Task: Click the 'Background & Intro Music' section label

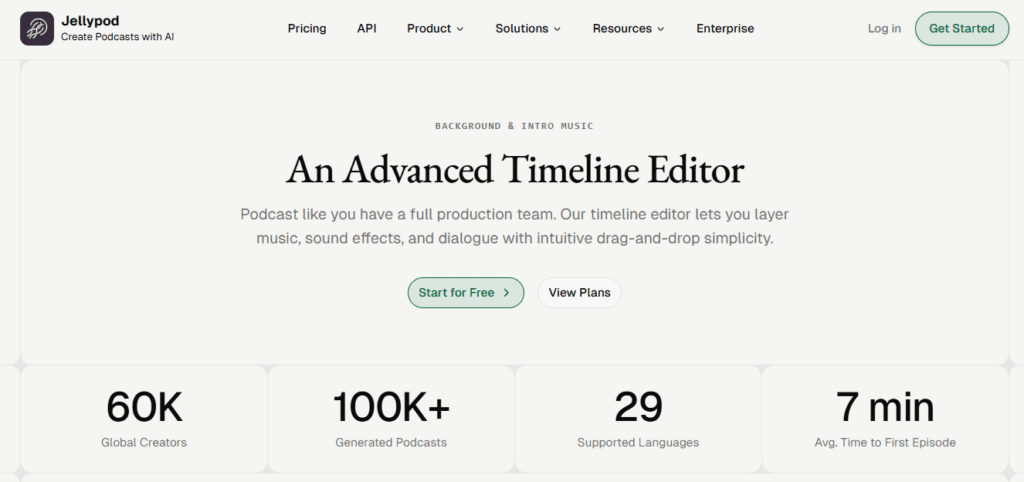Action: [x=514, y=126]
